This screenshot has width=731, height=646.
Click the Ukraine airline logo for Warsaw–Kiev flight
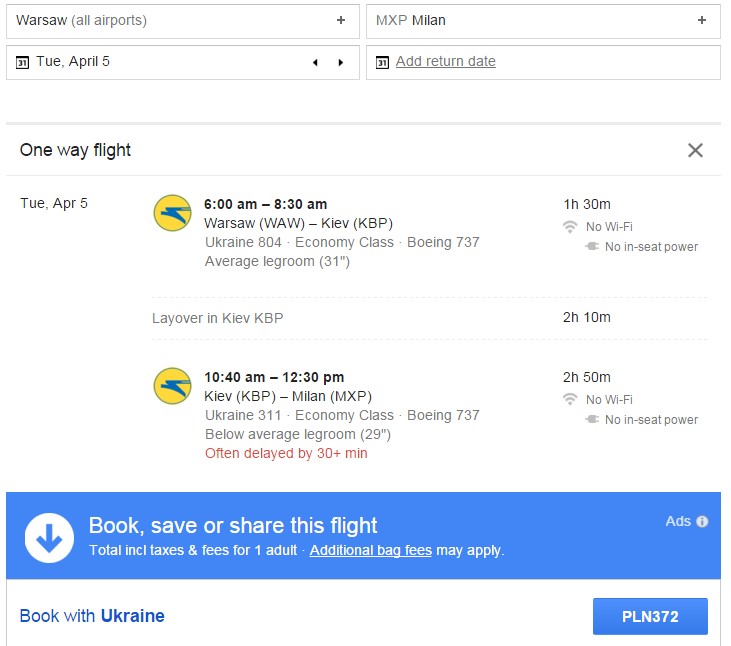click(x=172, y=213)
